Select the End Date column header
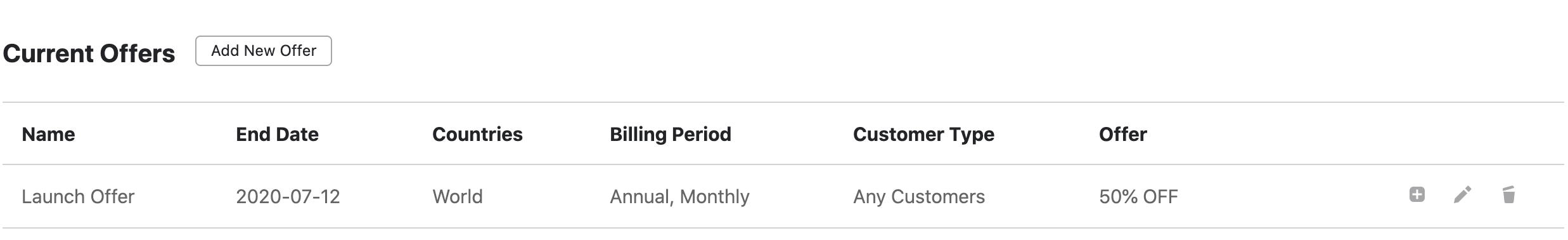This screenshot has width=1568, height=240. (x=277, y=134)
